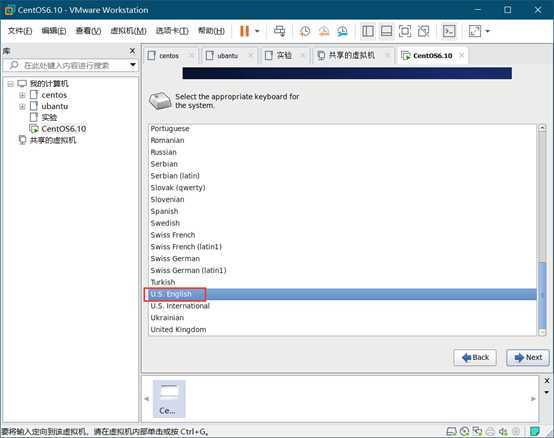Open the 帮助(H) menu
This screenshot has height=438, width=554.
coord(211,31)
